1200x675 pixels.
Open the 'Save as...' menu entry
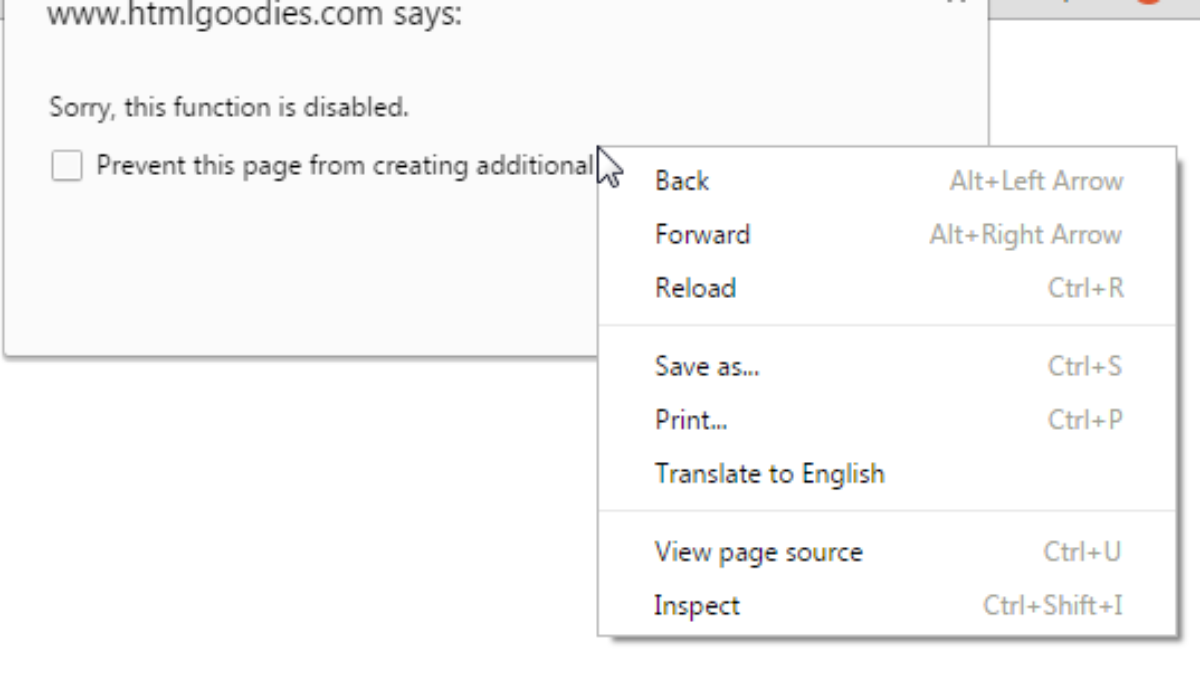tap(707, 366)
